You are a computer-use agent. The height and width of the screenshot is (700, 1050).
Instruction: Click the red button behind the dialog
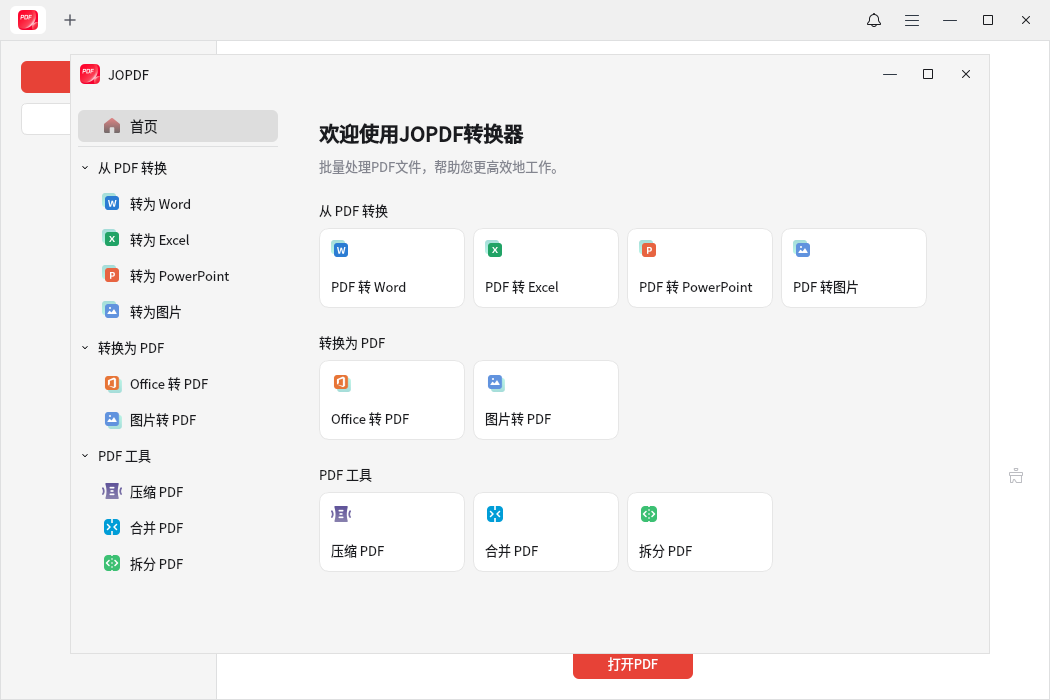coord(46,77)
